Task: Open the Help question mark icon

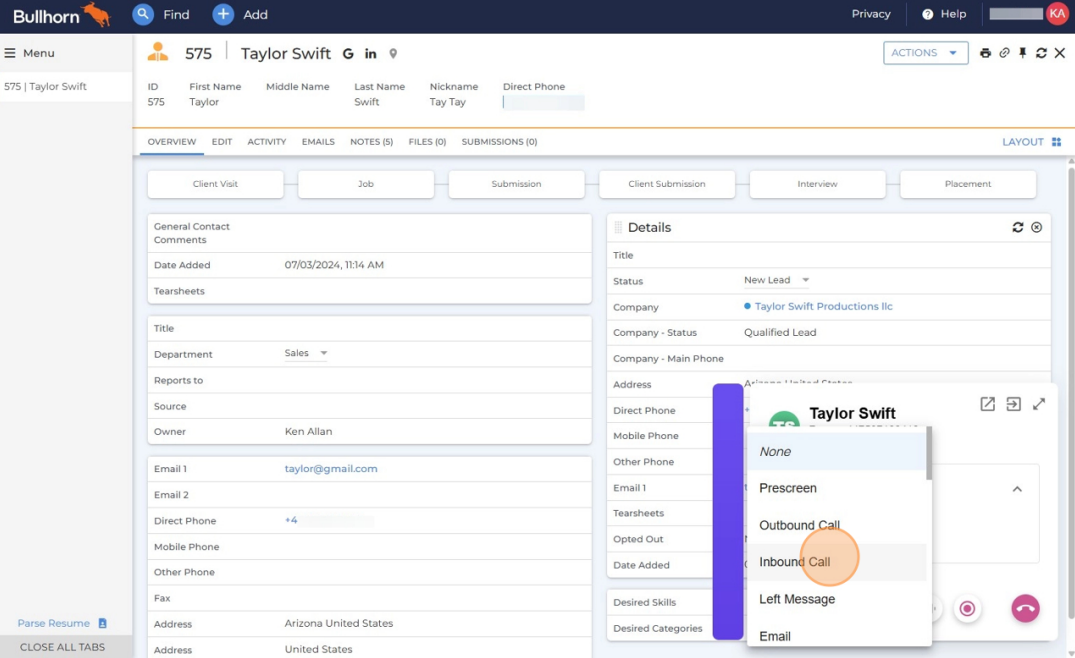Action: [928, 14]
